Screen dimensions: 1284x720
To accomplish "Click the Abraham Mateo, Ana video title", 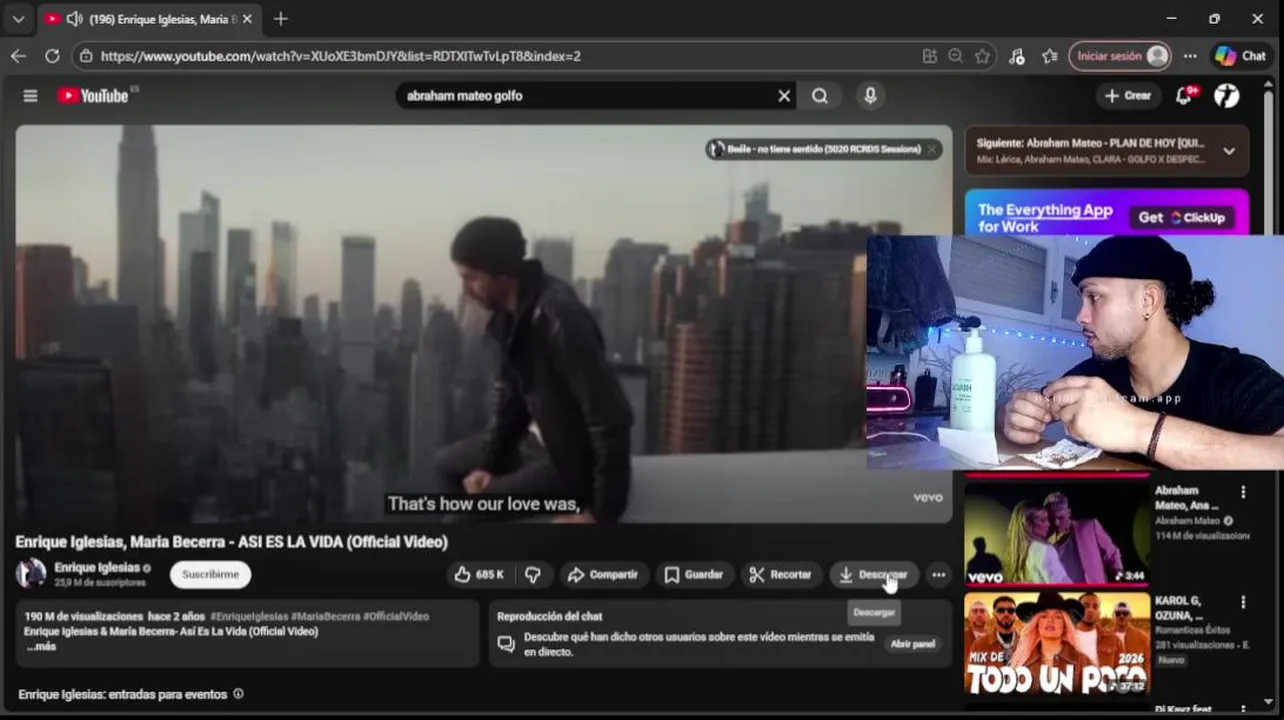I will pos(1186,498).
